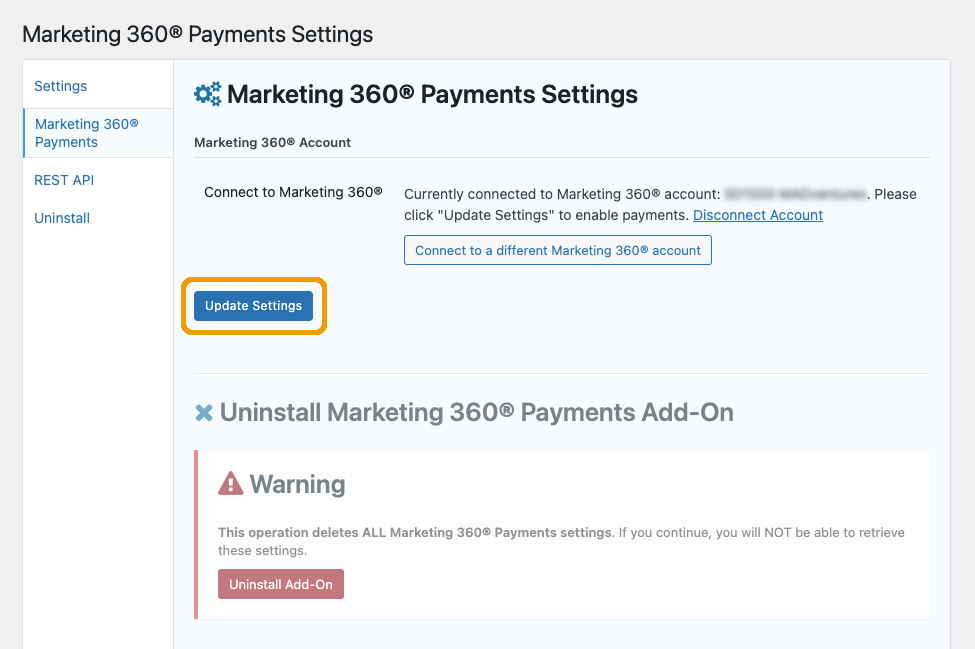Click the 'Connect to Marketing 360®' field label
975x649 pixels.
[293, 193]
